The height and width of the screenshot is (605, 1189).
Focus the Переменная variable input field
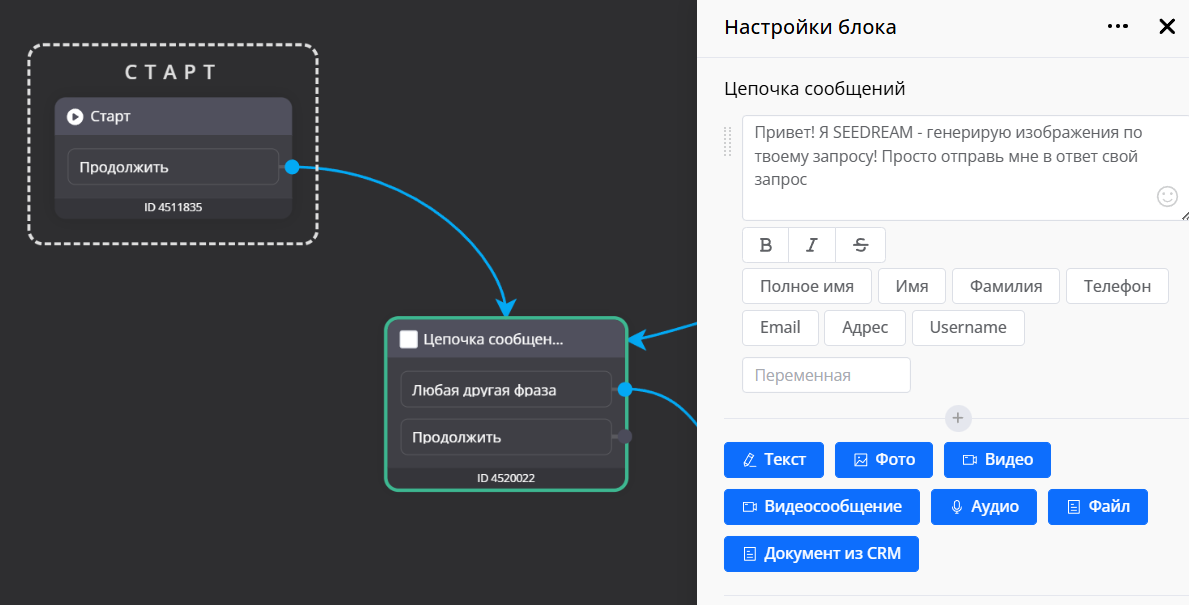pos(826,375)
